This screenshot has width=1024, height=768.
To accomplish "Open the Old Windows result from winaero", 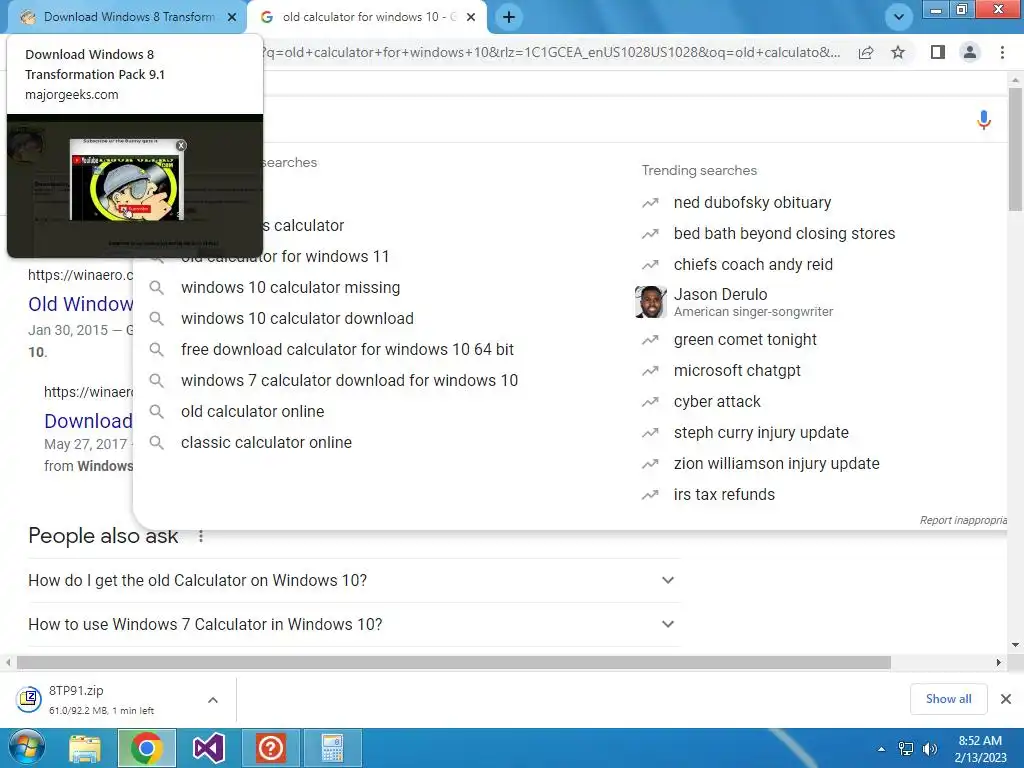I will coord(80,304).
